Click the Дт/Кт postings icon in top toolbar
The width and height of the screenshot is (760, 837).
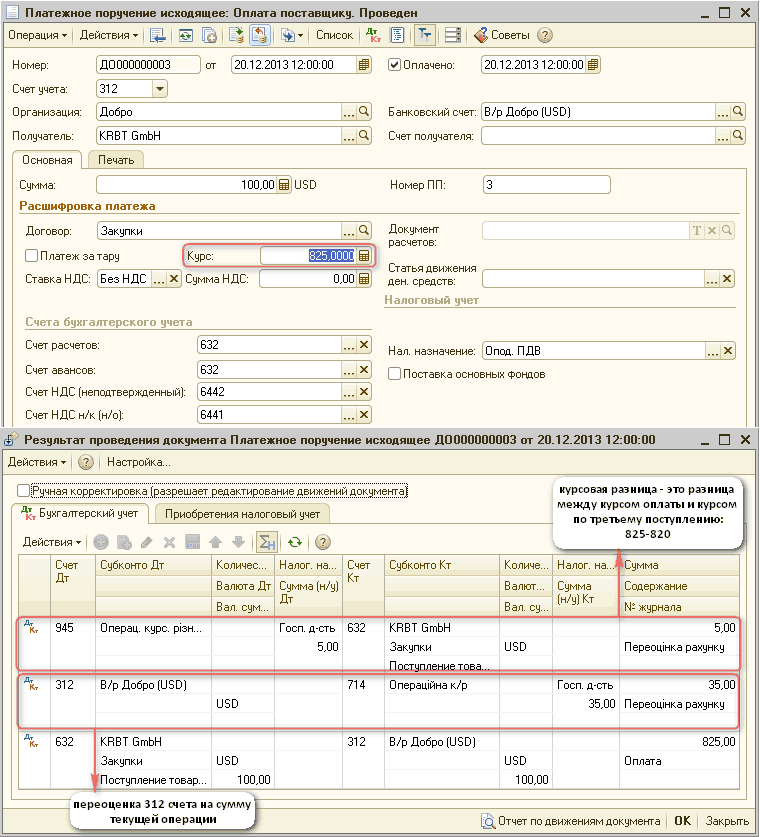point(374,35)
